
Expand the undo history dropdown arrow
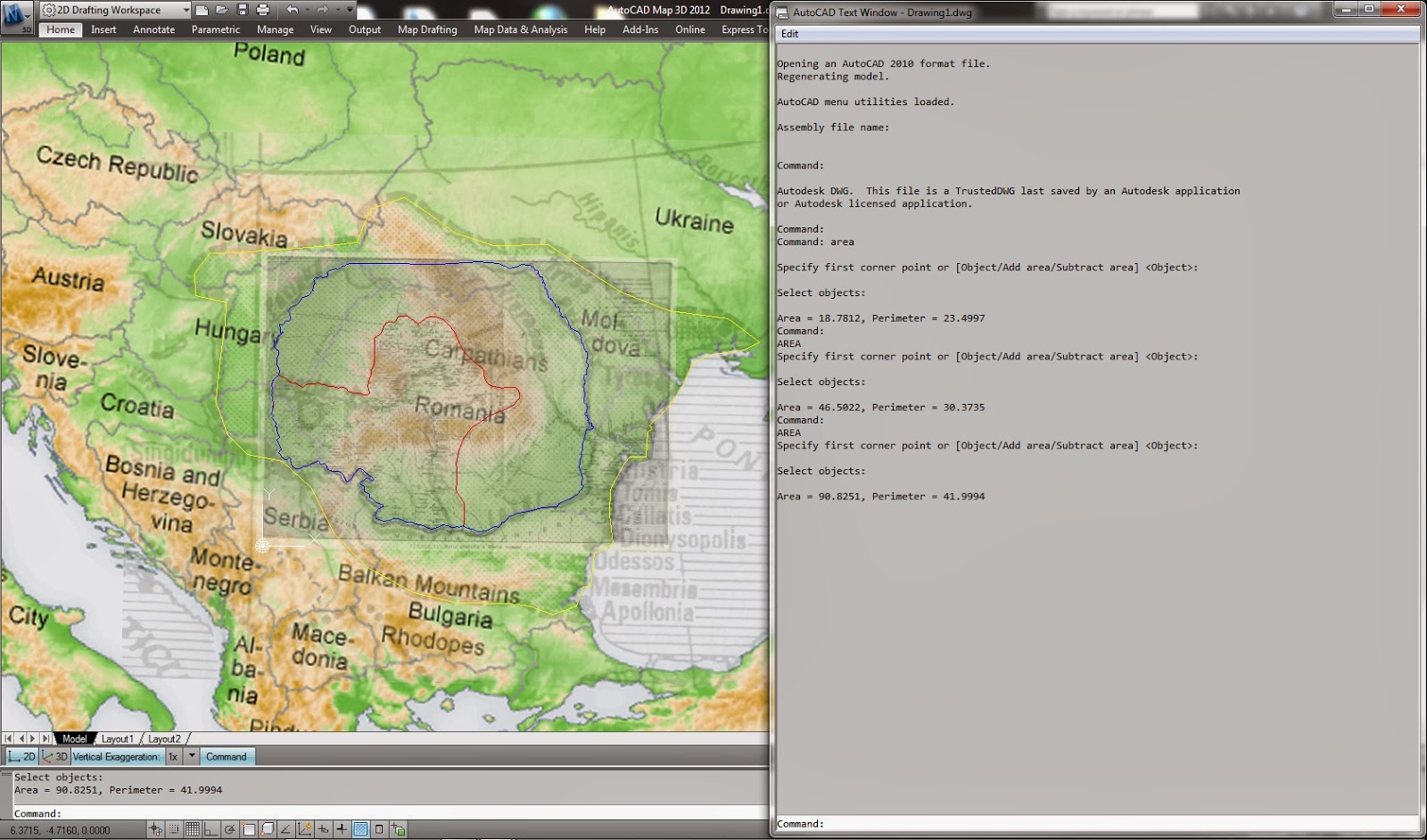pos(306,10)
